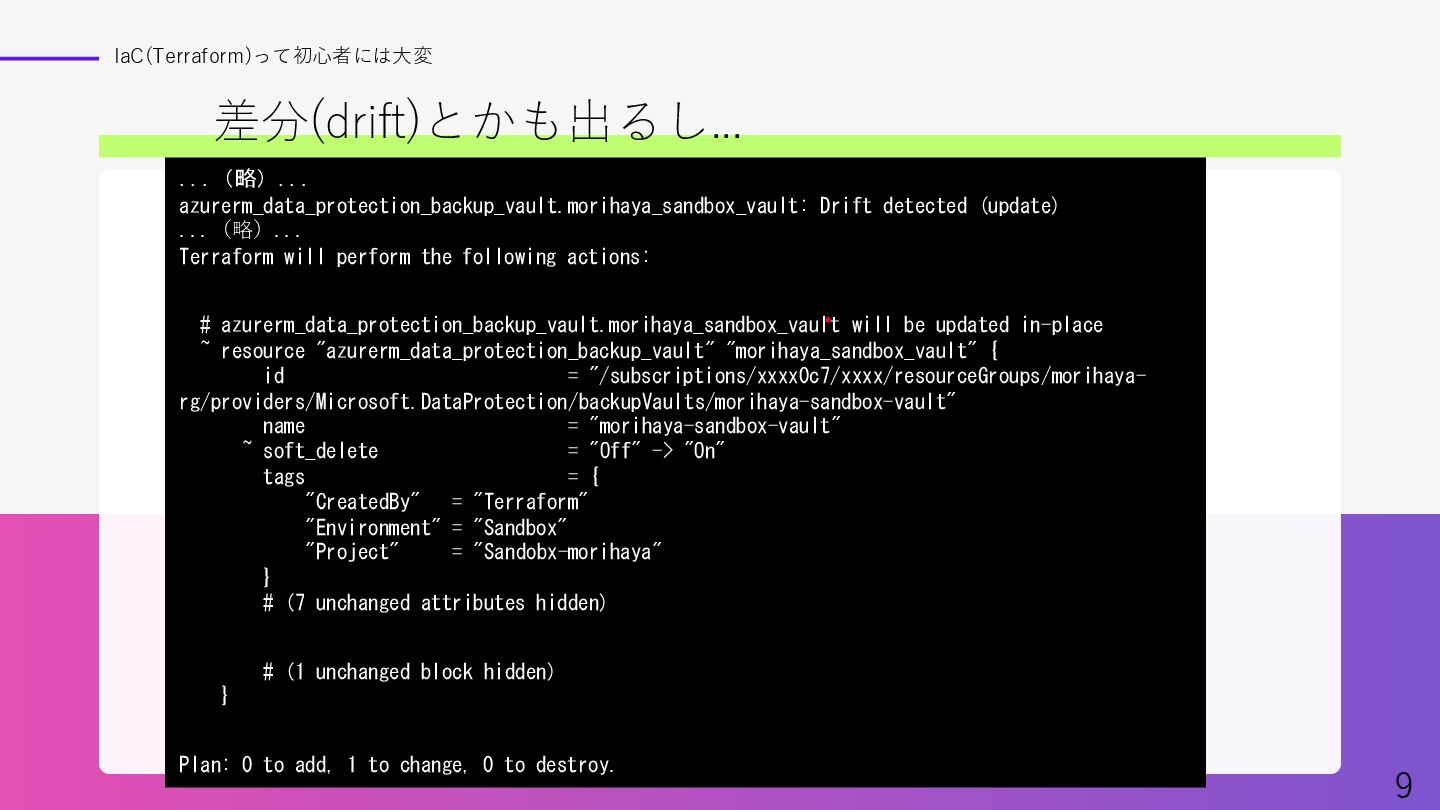Click the name value "morihaya-sandbox-vault"
Image resolution: width=1440 pixels, height=810 pixels.
715,426
